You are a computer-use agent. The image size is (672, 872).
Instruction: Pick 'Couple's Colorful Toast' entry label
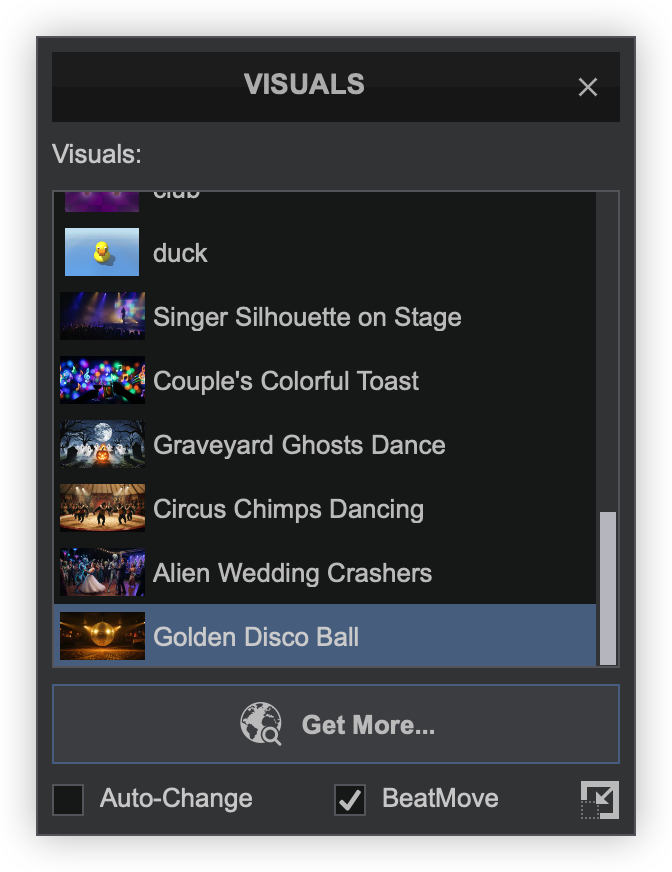pyautogui.click(x=286, y=381)
